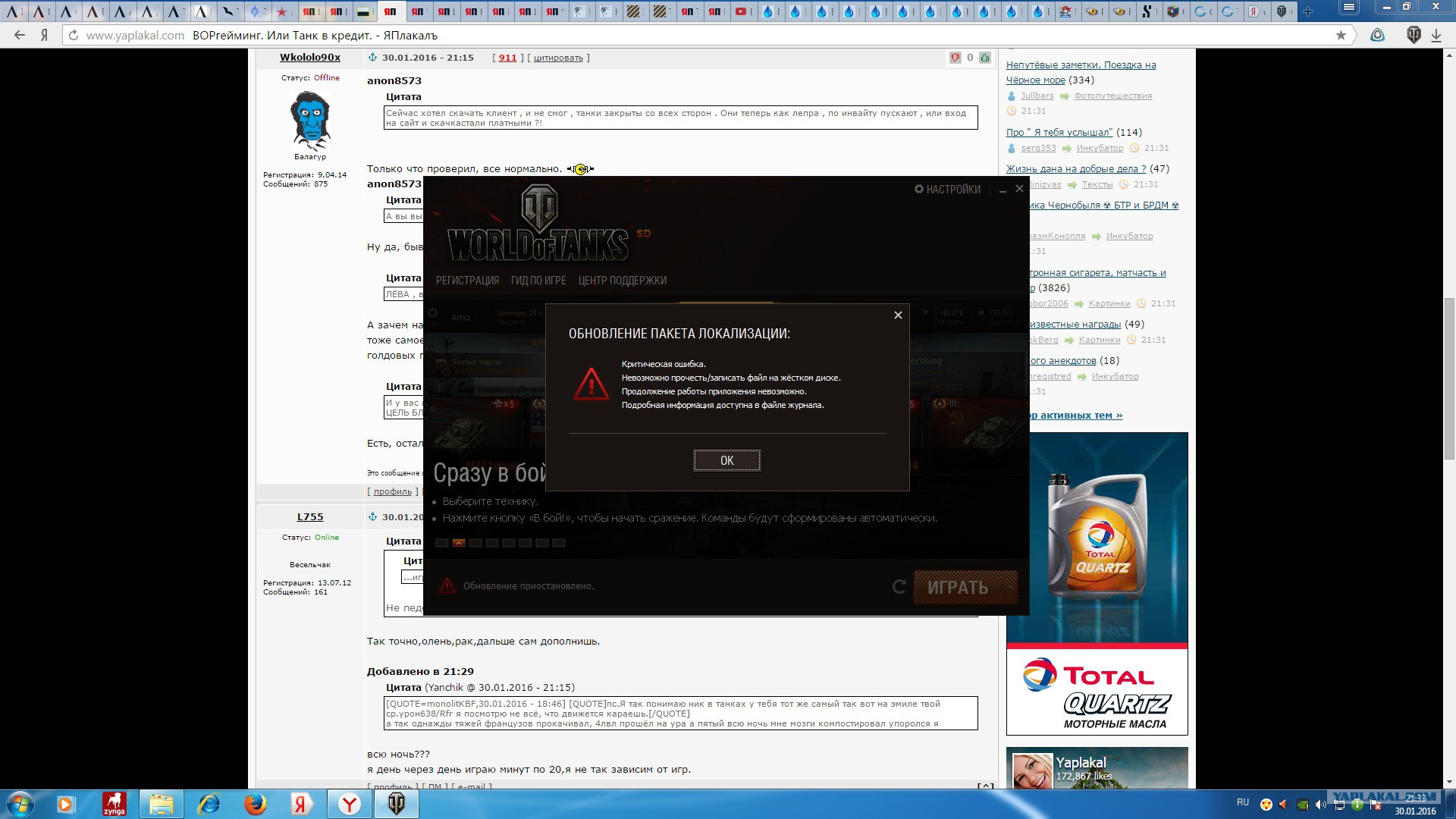Click the 'профиль' link under the Wkololo90x post
Screen dimensions: 1456x819
(393, 491)
